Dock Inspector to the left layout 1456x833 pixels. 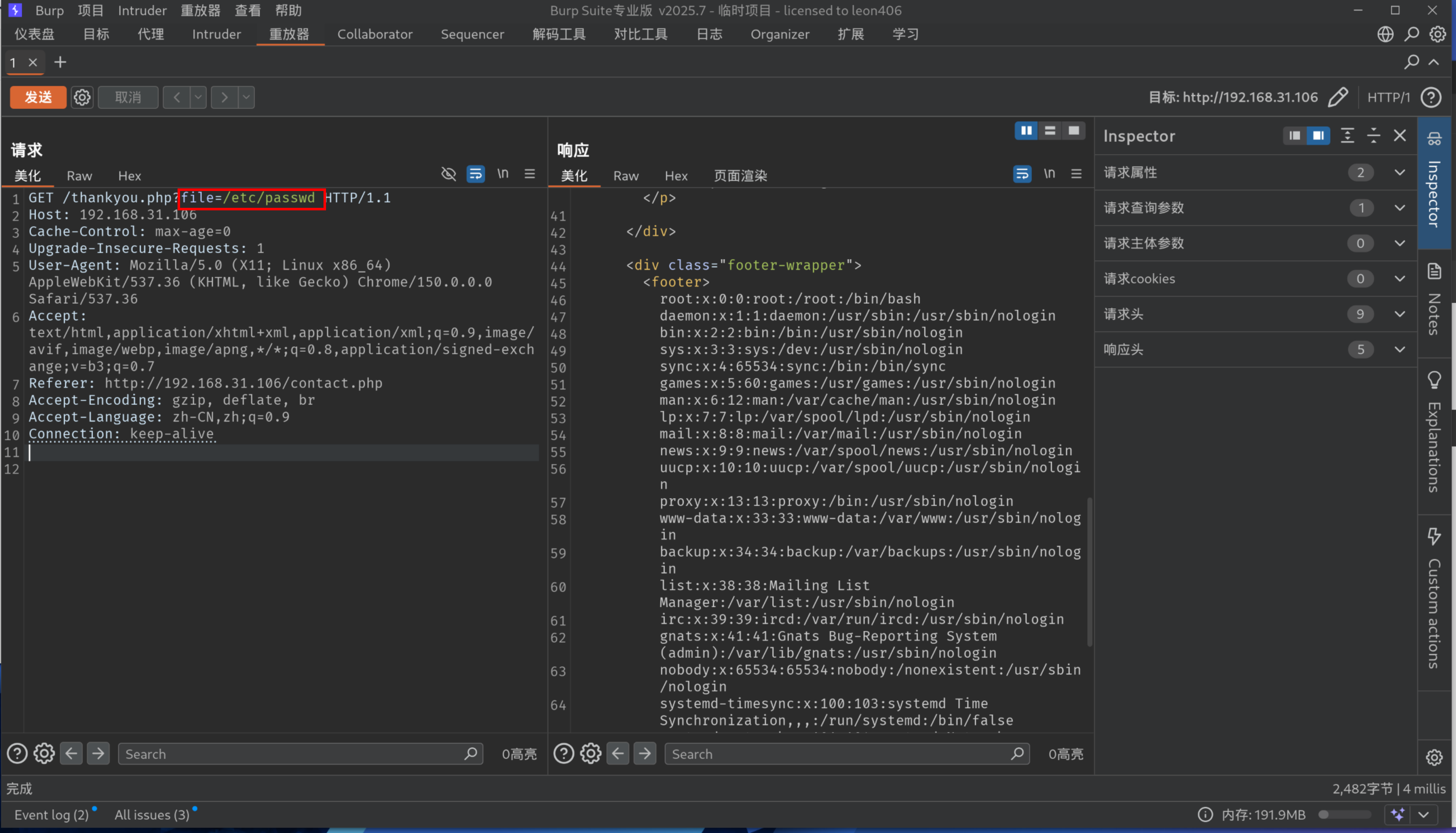point(1294,136)
